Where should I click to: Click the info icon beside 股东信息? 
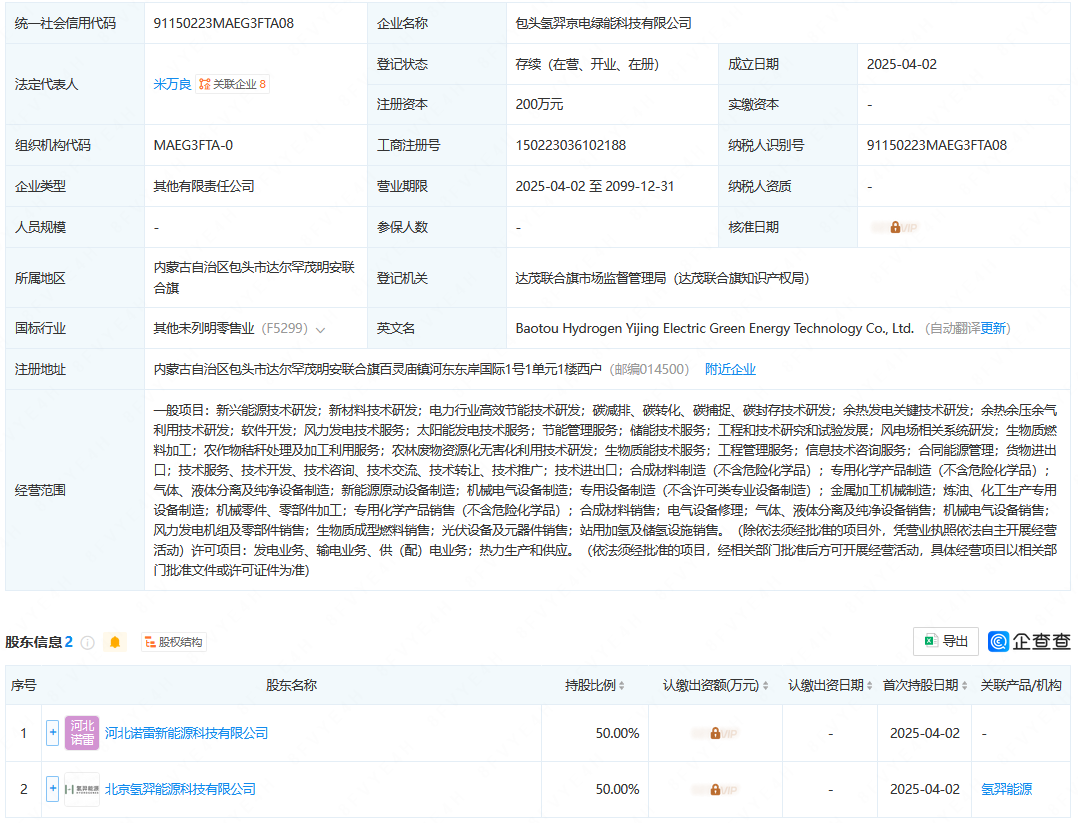[88, 642]
